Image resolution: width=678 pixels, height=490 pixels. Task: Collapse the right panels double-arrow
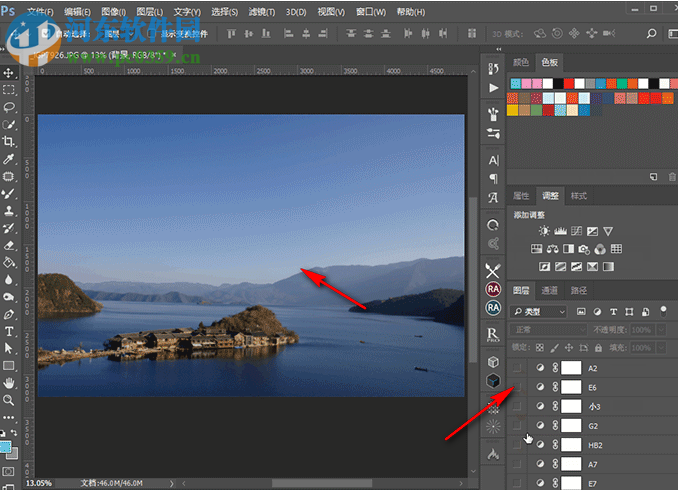click(499, 49)
